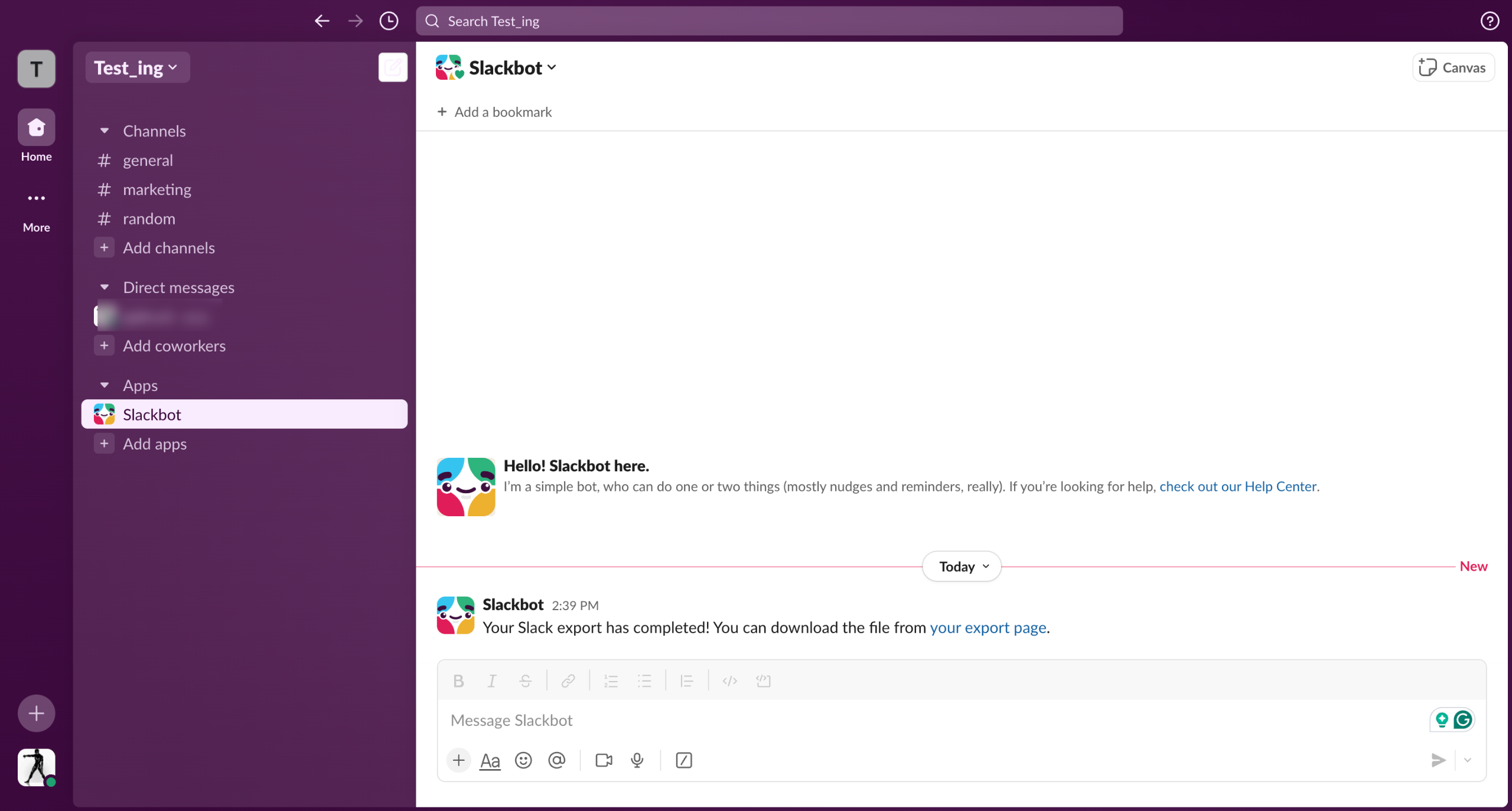Follow the 'your export page' link

[x=988, y=627]
